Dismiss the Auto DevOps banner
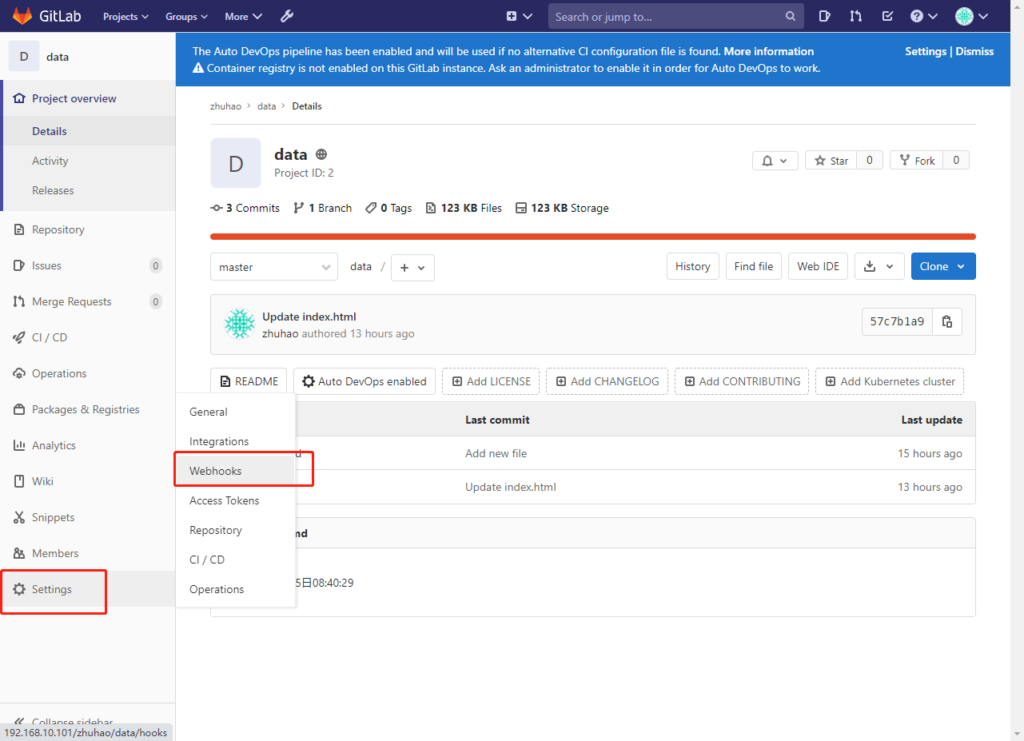This screenshot has width=1024, height=741. [974, 52]
